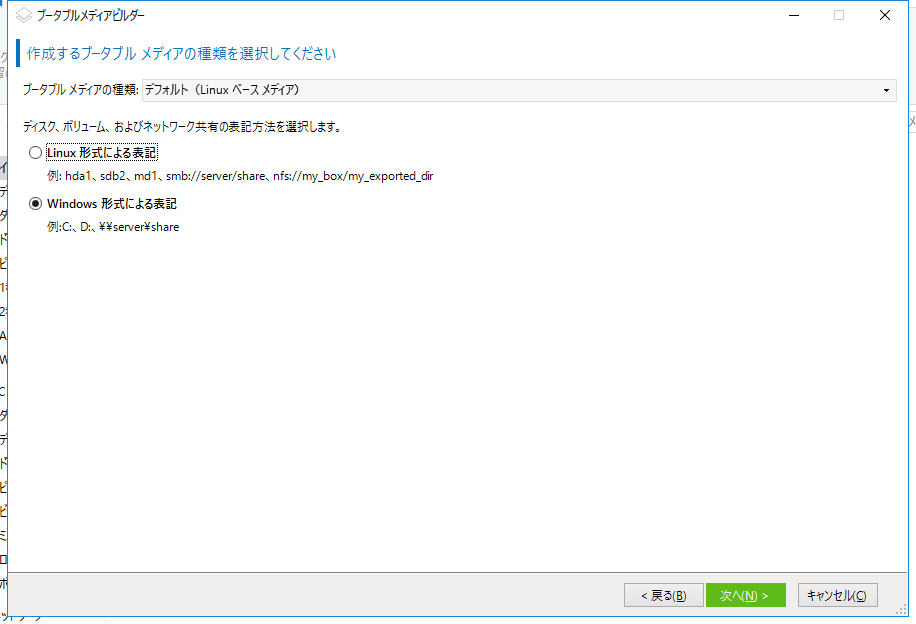Click the Linux example text with hda1, sdb2
The width and height of the screenshot is (916, 624).
click(240, 176)
